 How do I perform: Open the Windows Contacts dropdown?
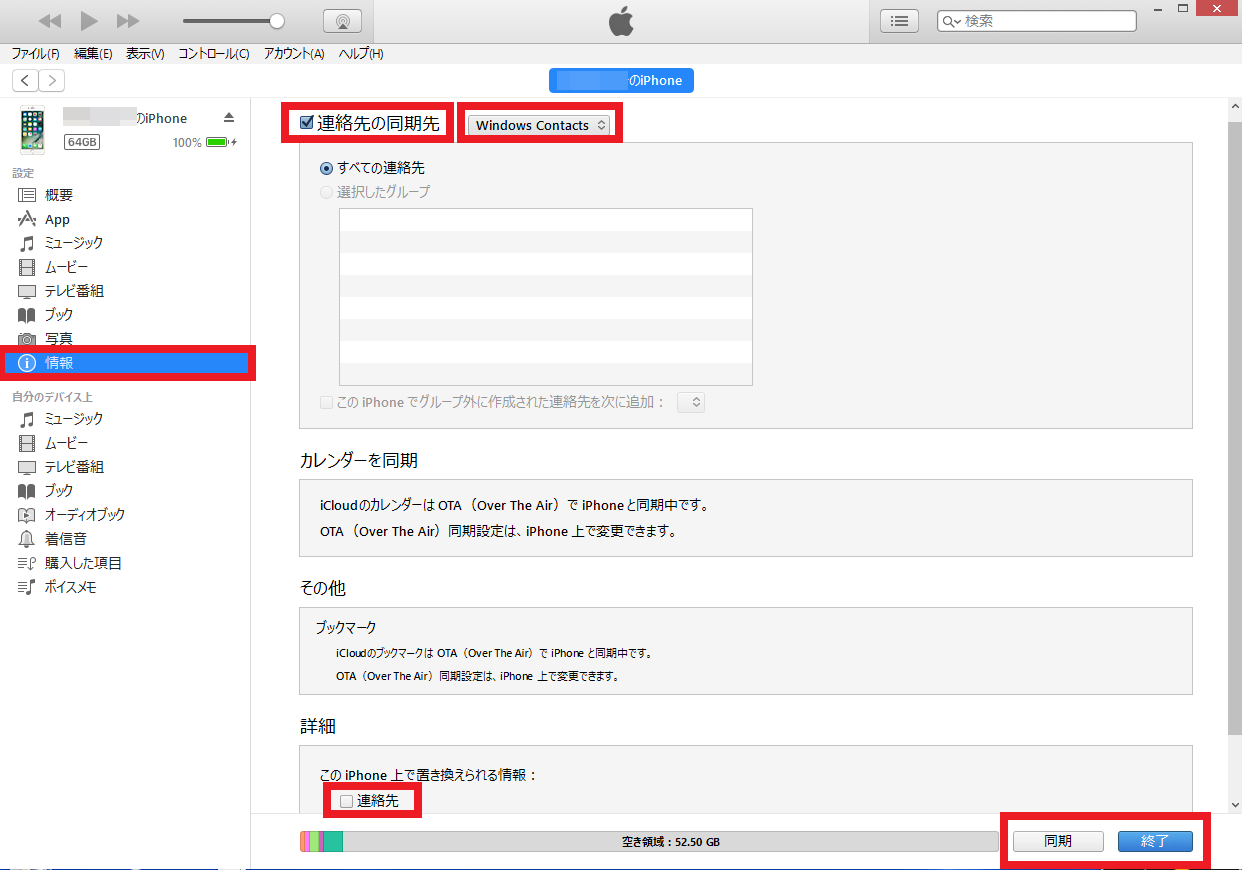(x=539, y=125)
